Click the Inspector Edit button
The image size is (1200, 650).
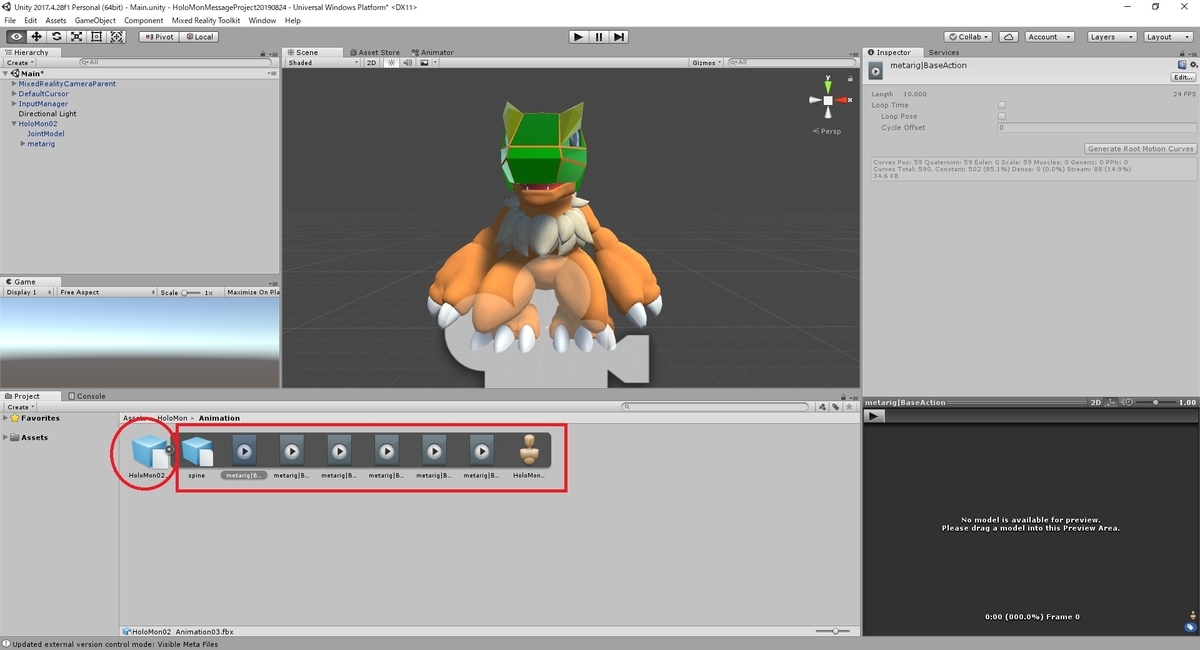[x=1184, y=77]
